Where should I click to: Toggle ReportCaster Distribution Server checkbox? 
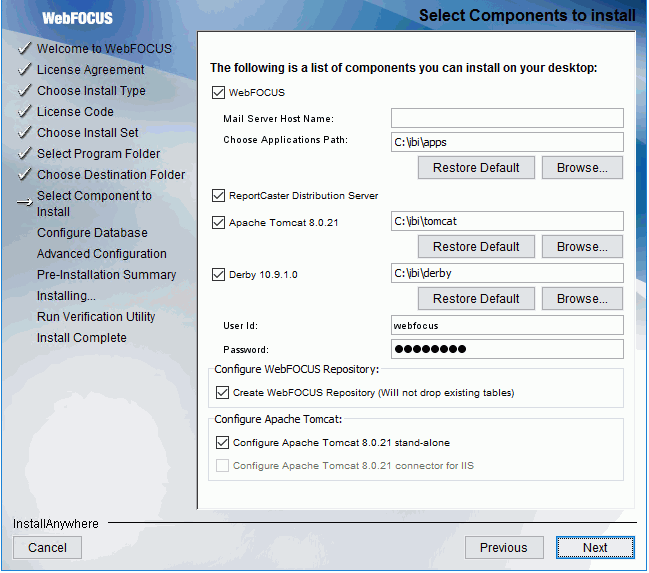218,195
